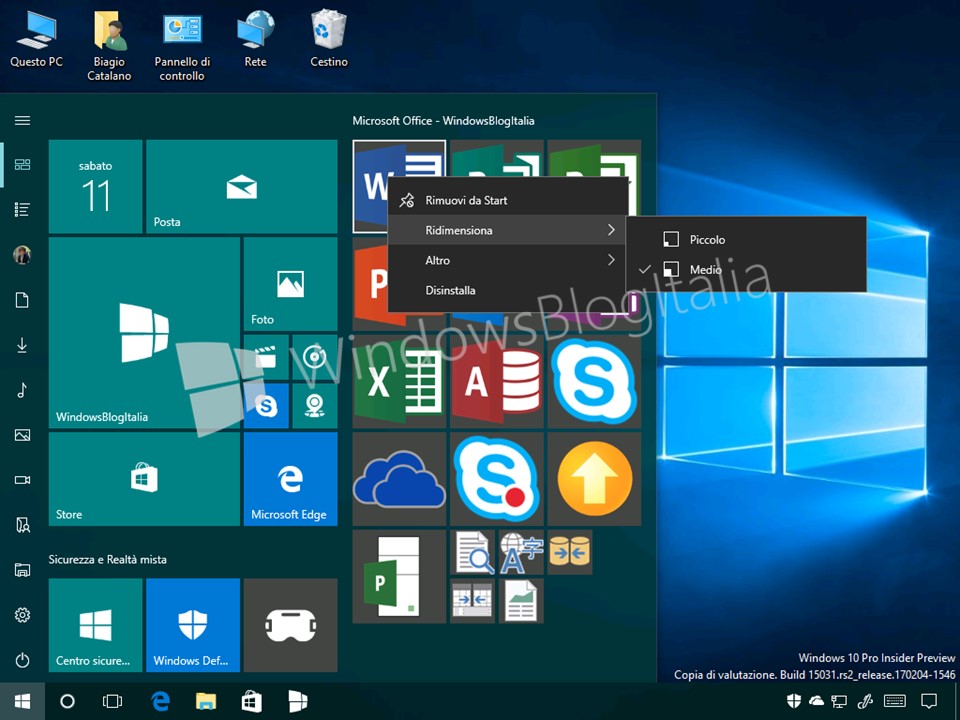Show touch keyboard from tray

[894, 701]
